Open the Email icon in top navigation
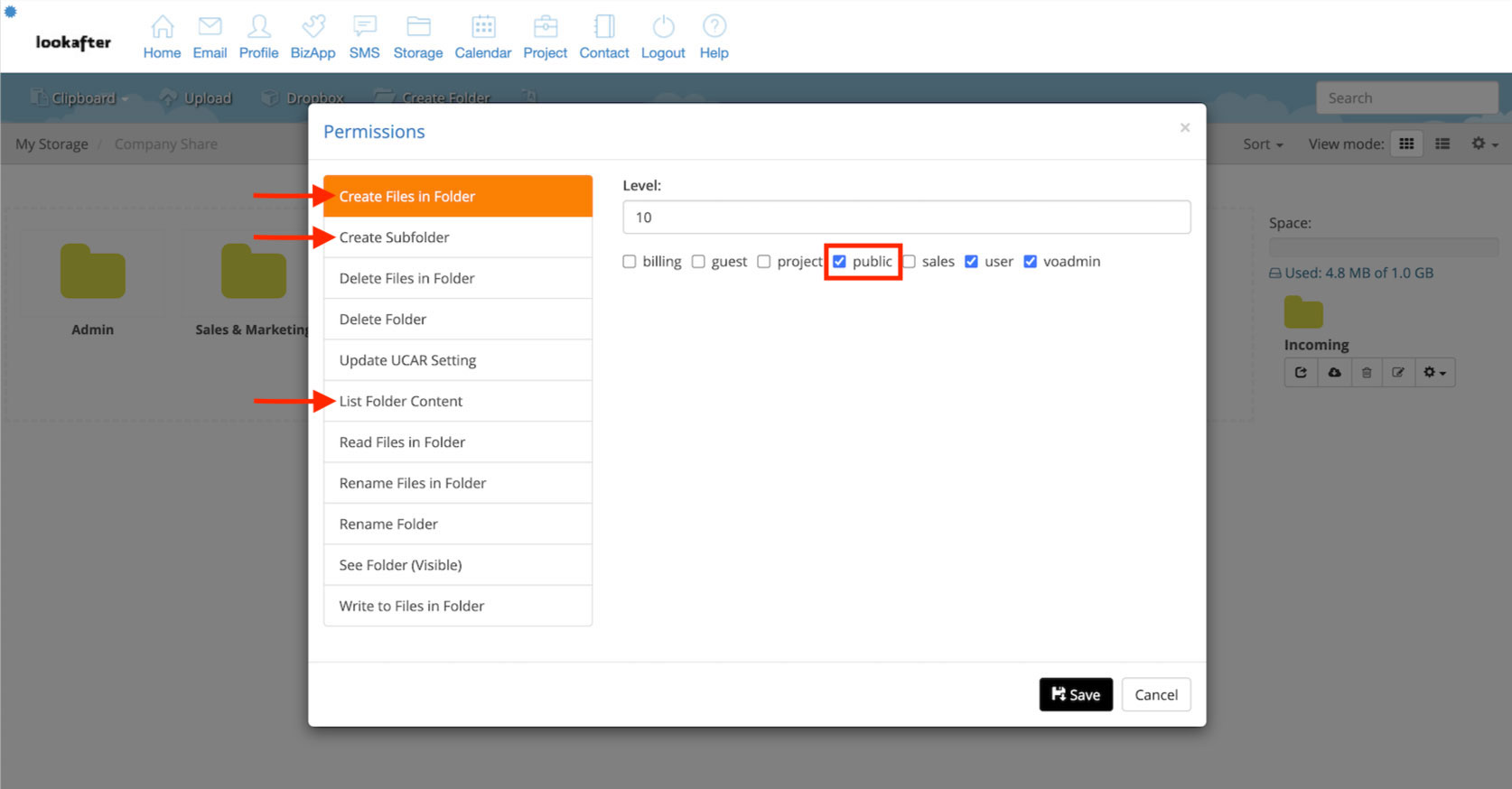 coord(210,27)
